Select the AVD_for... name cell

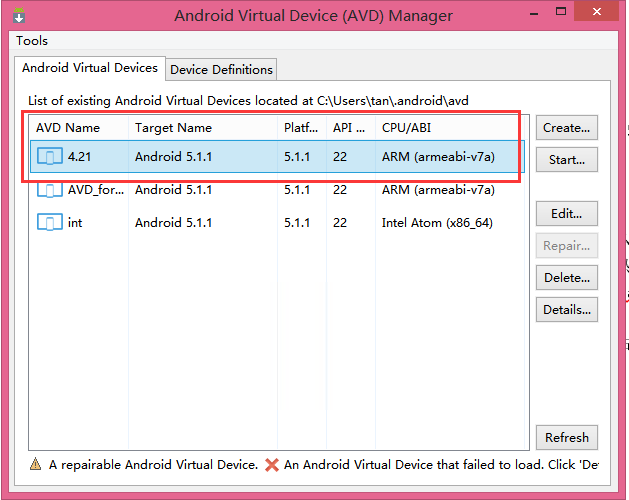click(x=96, y=190)
